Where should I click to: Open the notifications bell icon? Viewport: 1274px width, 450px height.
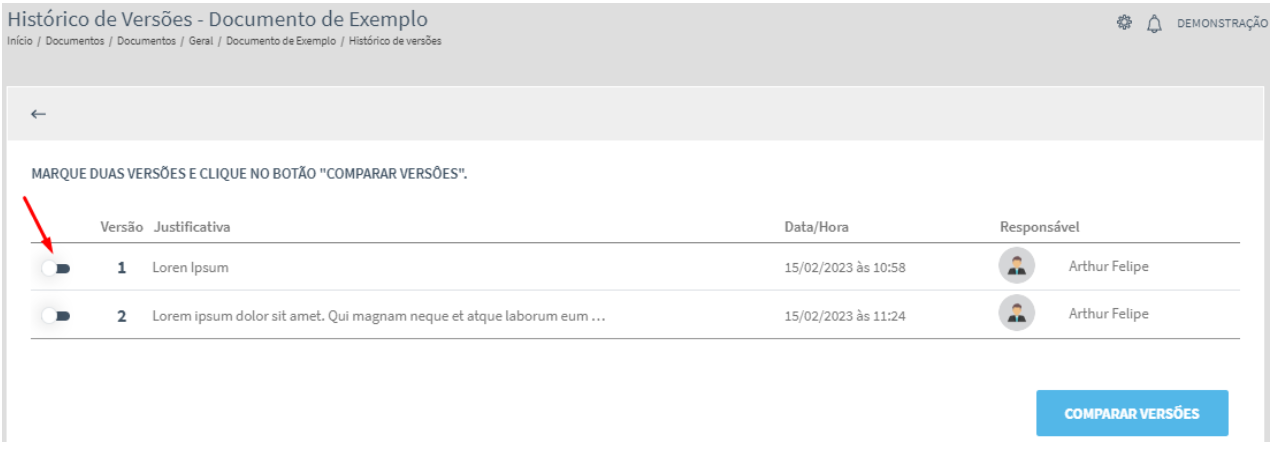click(1153, 23)
